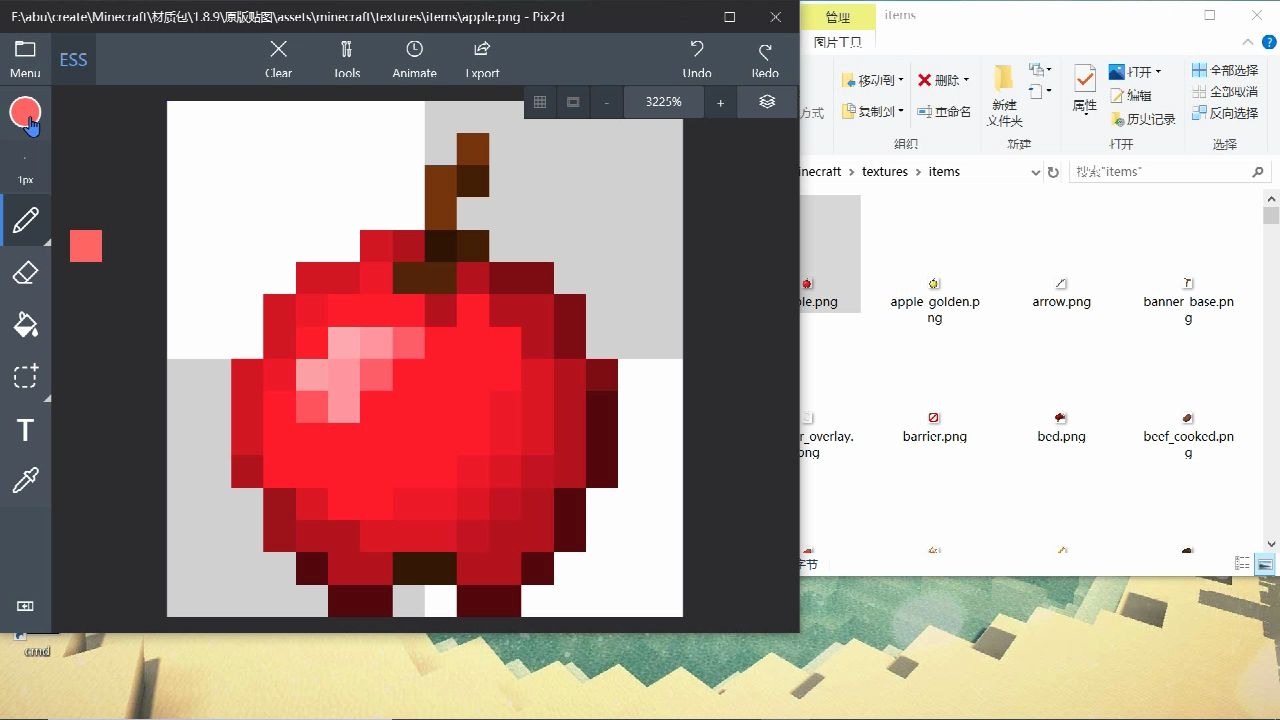Click the items breadcrumb in address bar
This screenshot has width=1280, height=720.
click(x=944, y=172)
